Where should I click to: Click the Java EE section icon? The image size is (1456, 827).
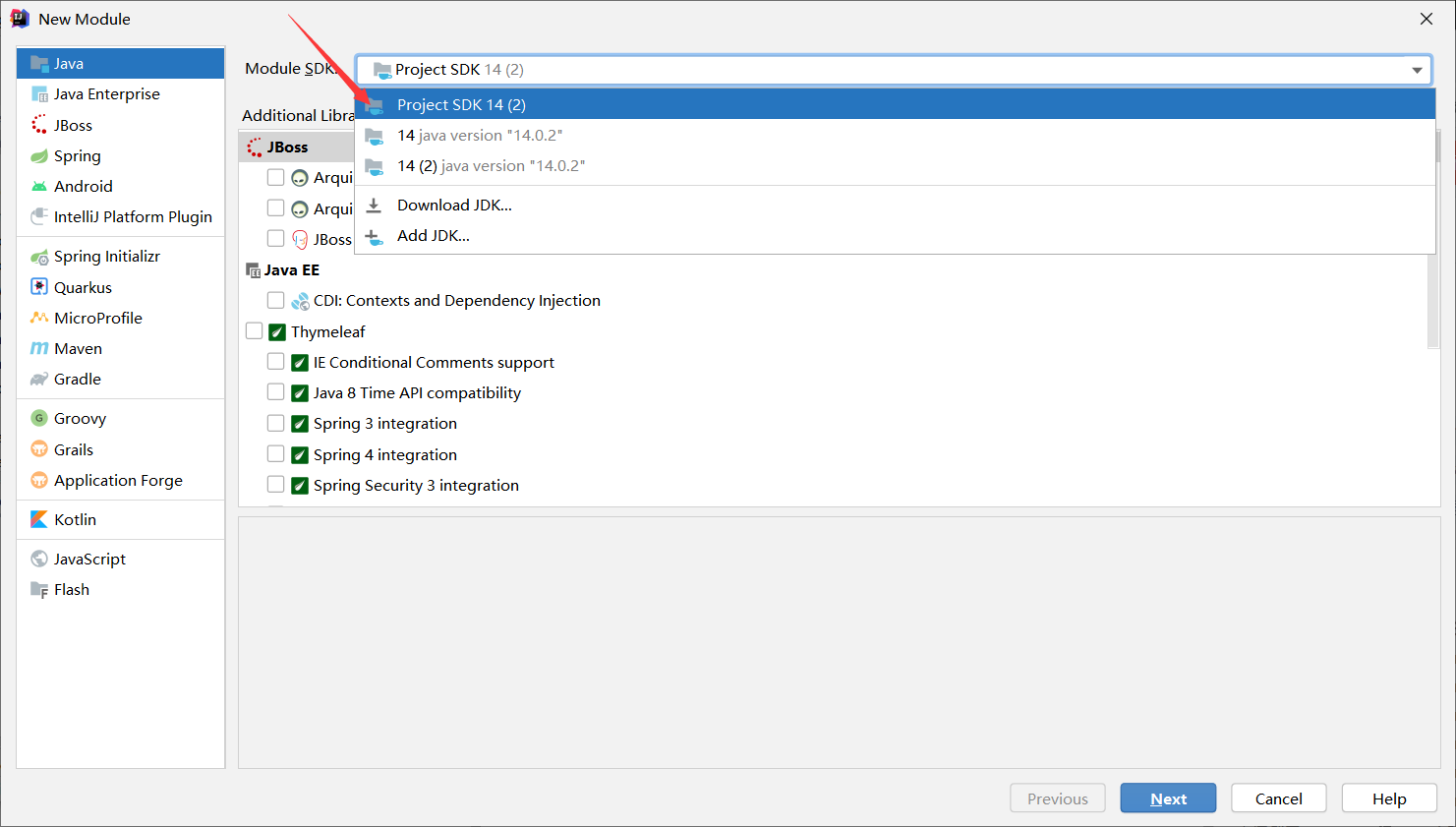pos(253,269)
